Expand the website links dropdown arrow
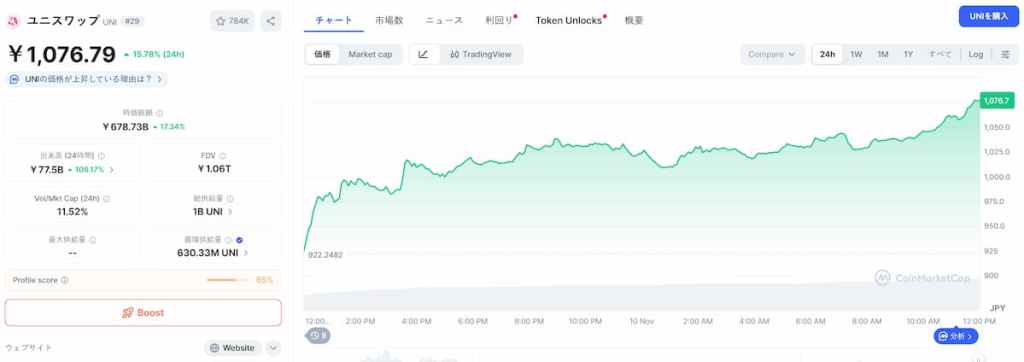 274,348
